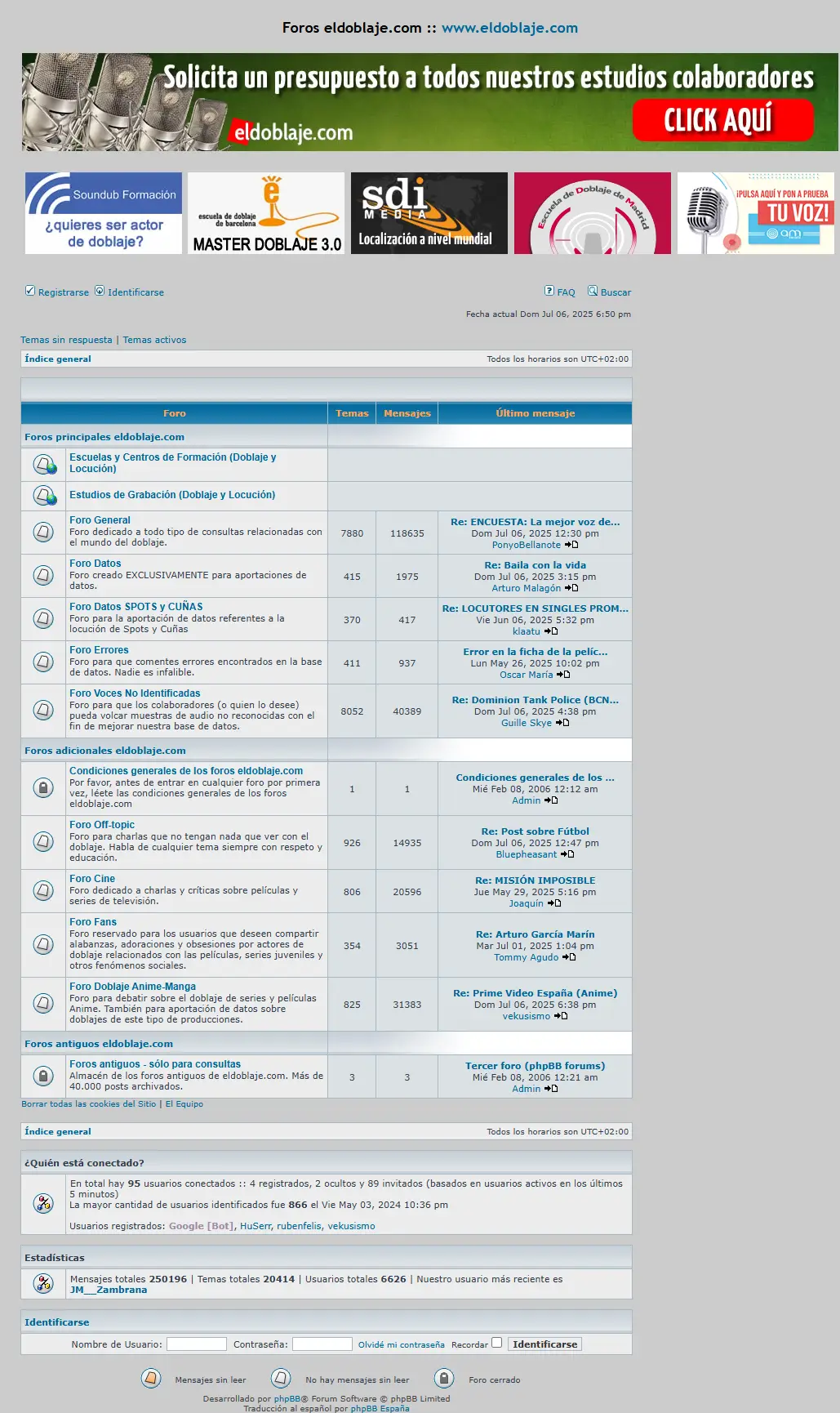
Task: Click the CLICK AQUÍ presupuesto banner
Action: coord(722,120)
